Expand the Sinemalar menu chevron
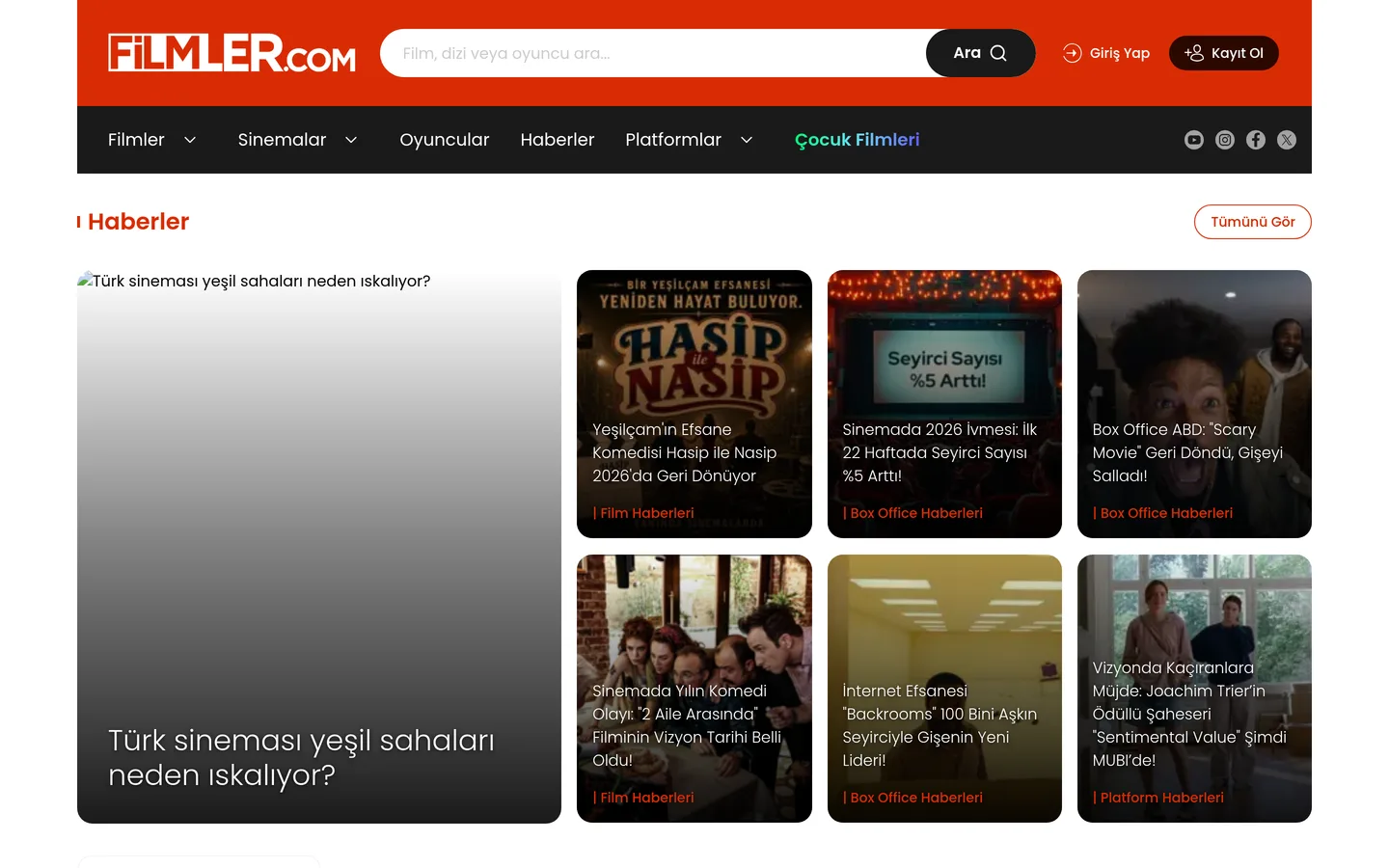Screen dimensions: 1389x868 351,140
